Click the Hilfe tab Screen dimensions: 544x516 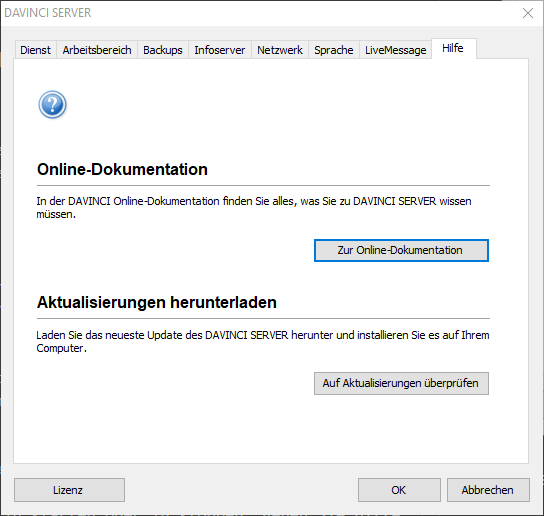click(453, 48)
